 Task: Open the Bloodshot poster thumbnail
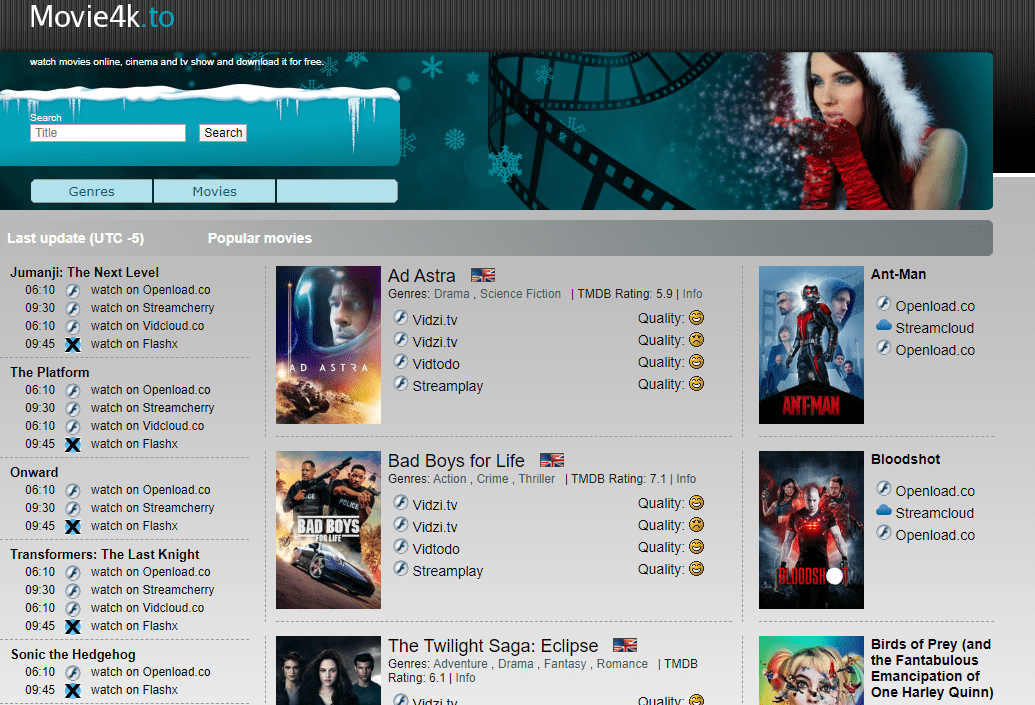(811, 529)
